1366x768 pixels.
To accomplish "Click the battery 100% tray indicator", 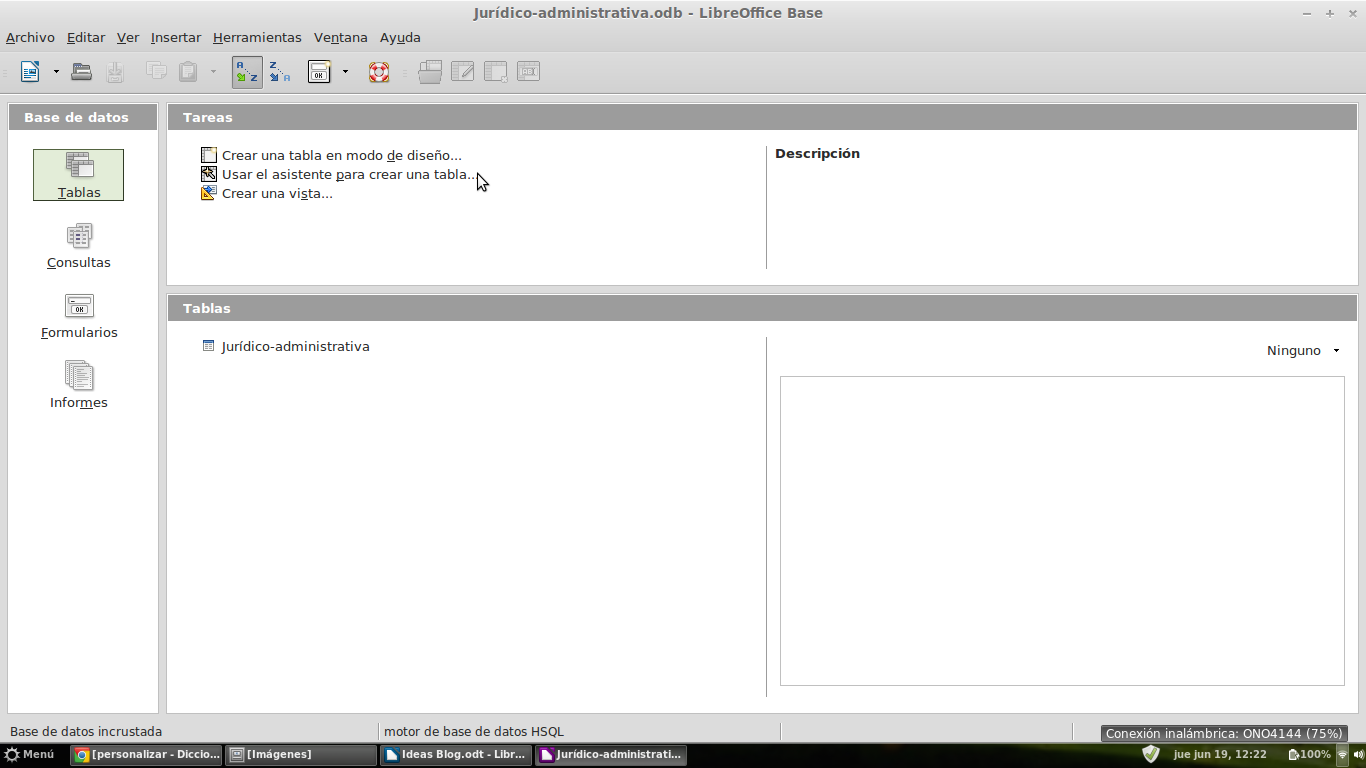I will [1310, 755].
